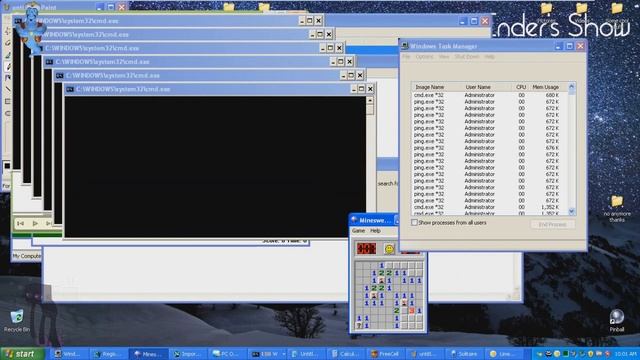Click the Task Manager process list scroll-down arrow

coord(571,211)
